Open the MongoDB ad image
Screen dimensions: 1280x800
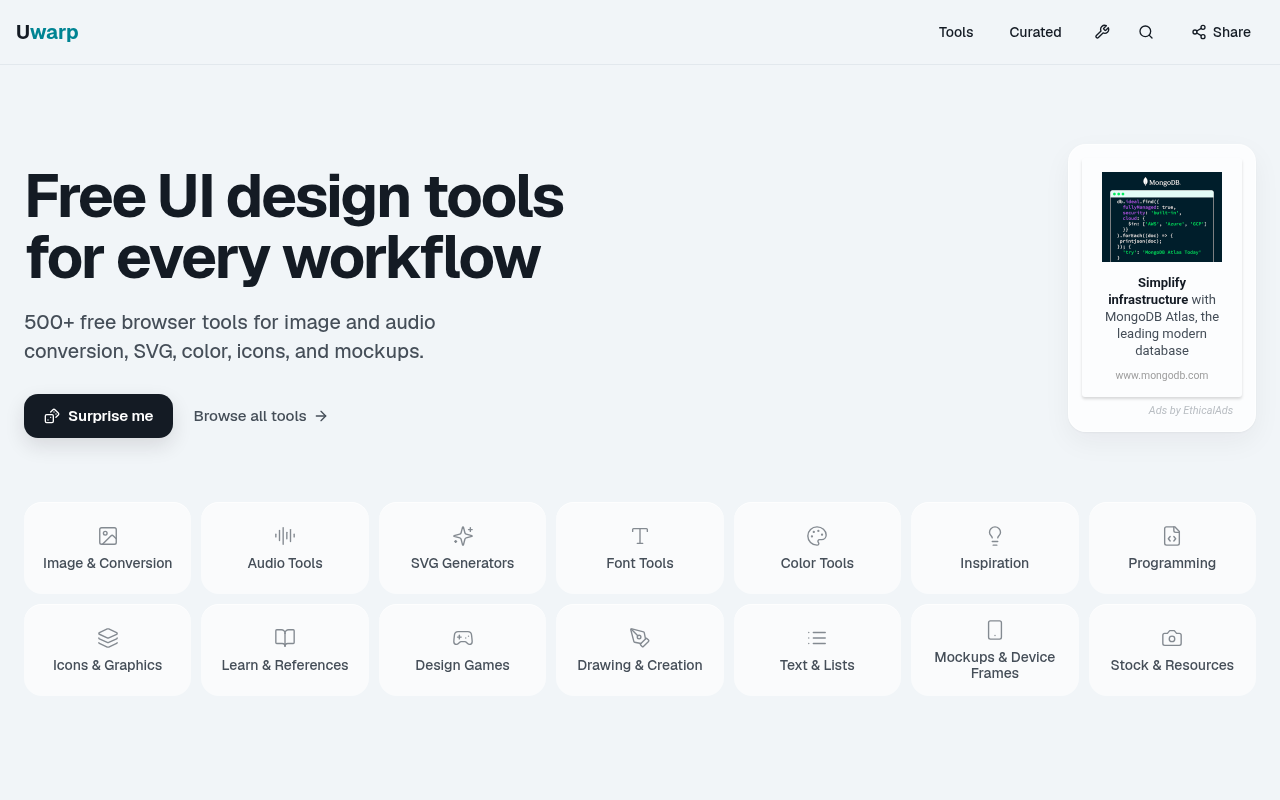click(x=1162, y=217)
